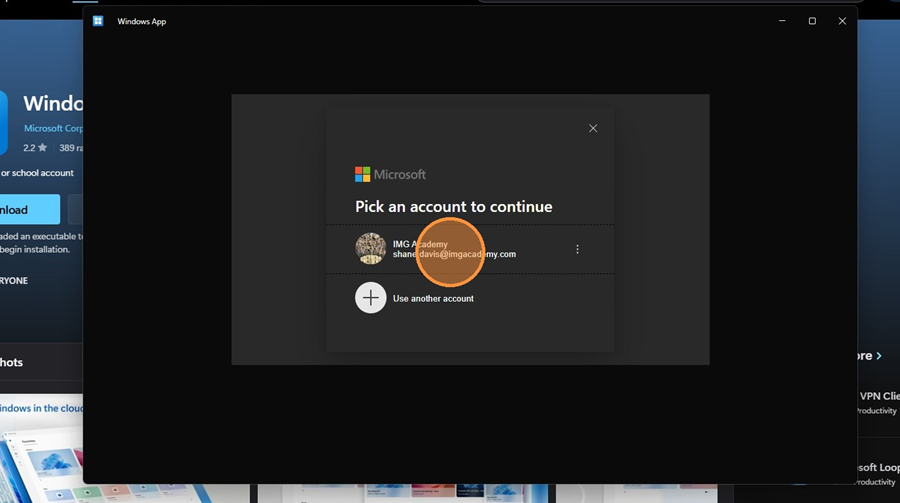Screen dimensions: 900x503
Task: Open the three-dot menu for IMG Academy account
Action: [x=577, y=249]
